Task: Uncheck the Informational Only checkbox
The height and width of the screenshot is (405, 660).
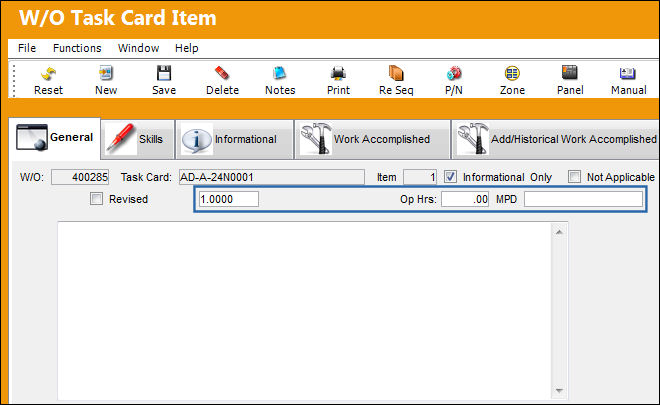Action: [450, 176]
